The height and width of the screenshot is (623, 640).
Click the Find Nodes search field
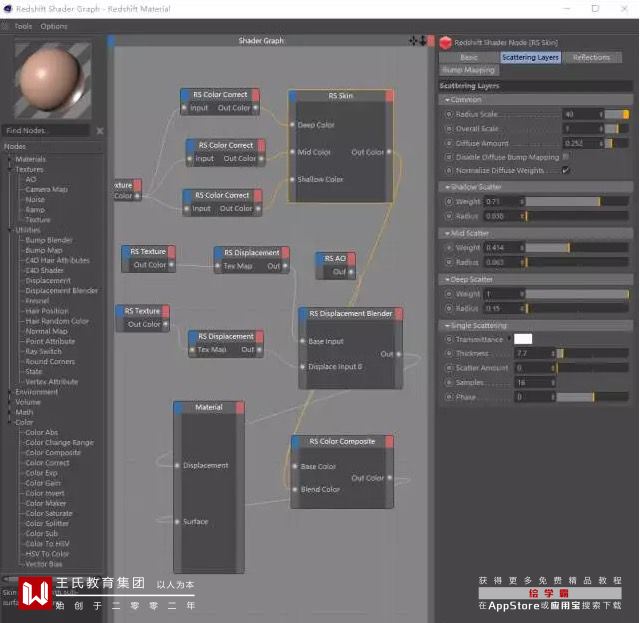47,131
